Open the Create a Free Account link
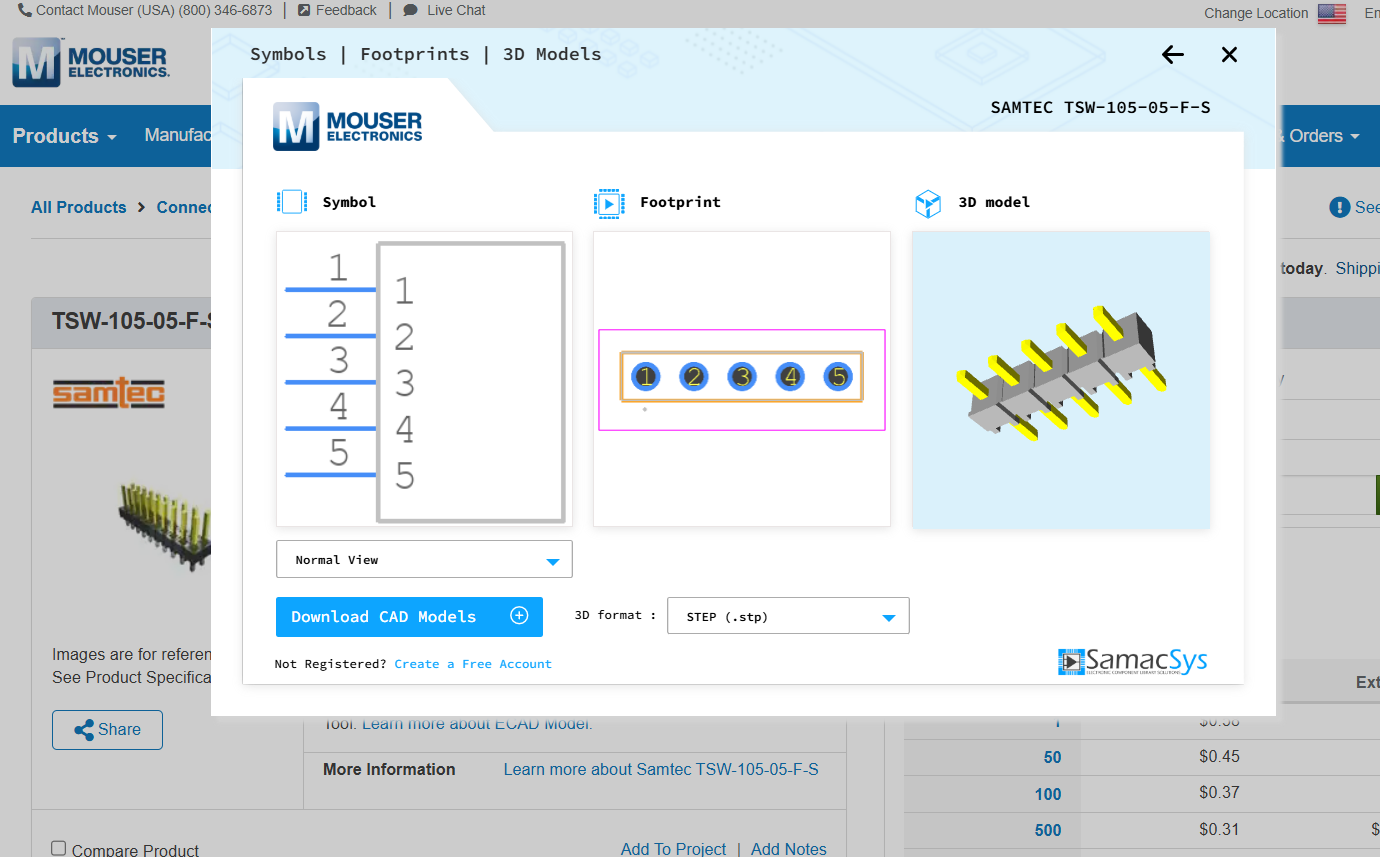1380x857 pixels. (472, 663)
